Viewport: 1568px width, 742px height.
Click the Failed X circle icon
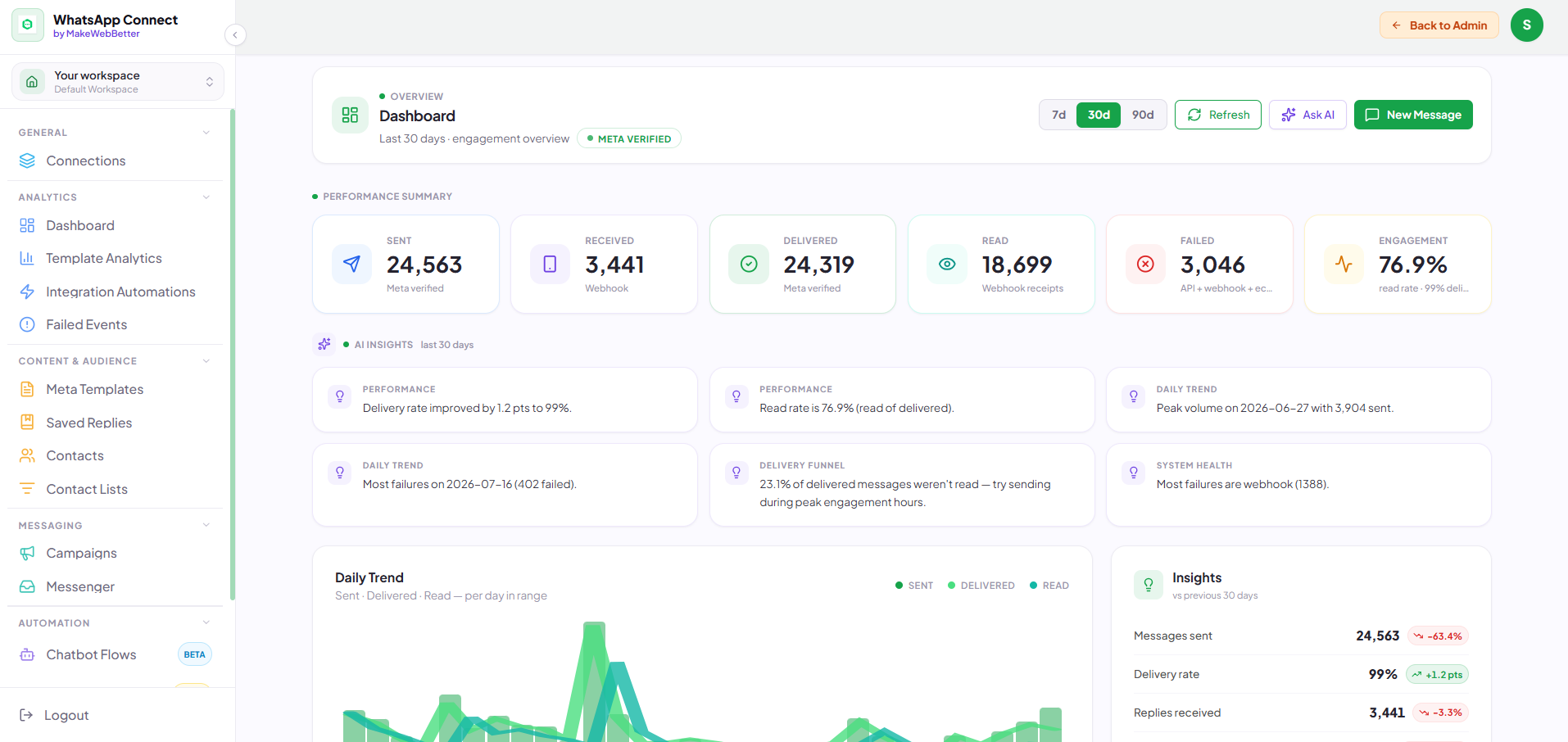point(1145,264)
